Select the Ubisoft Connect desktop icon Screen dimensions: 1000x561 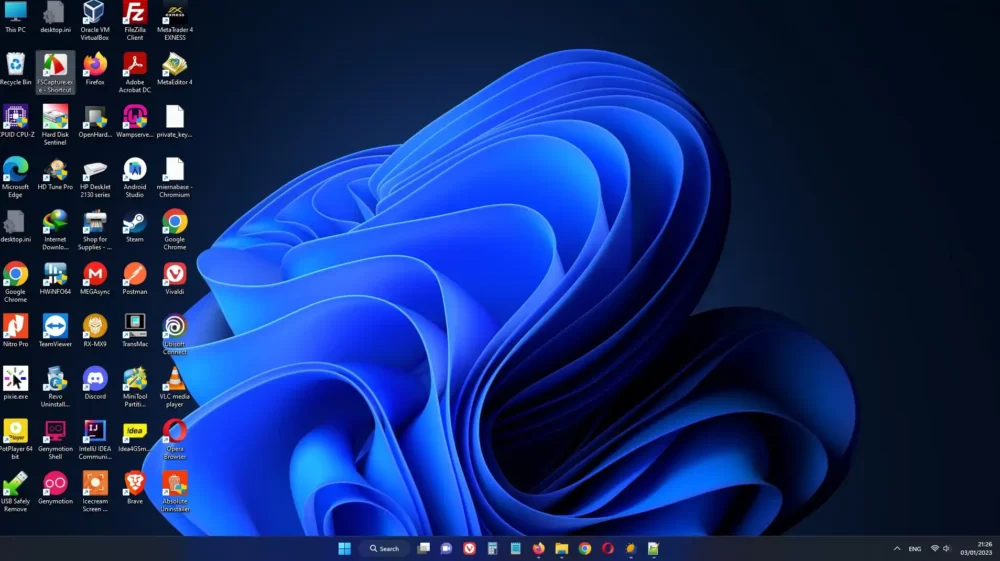(x=175, y=335)
